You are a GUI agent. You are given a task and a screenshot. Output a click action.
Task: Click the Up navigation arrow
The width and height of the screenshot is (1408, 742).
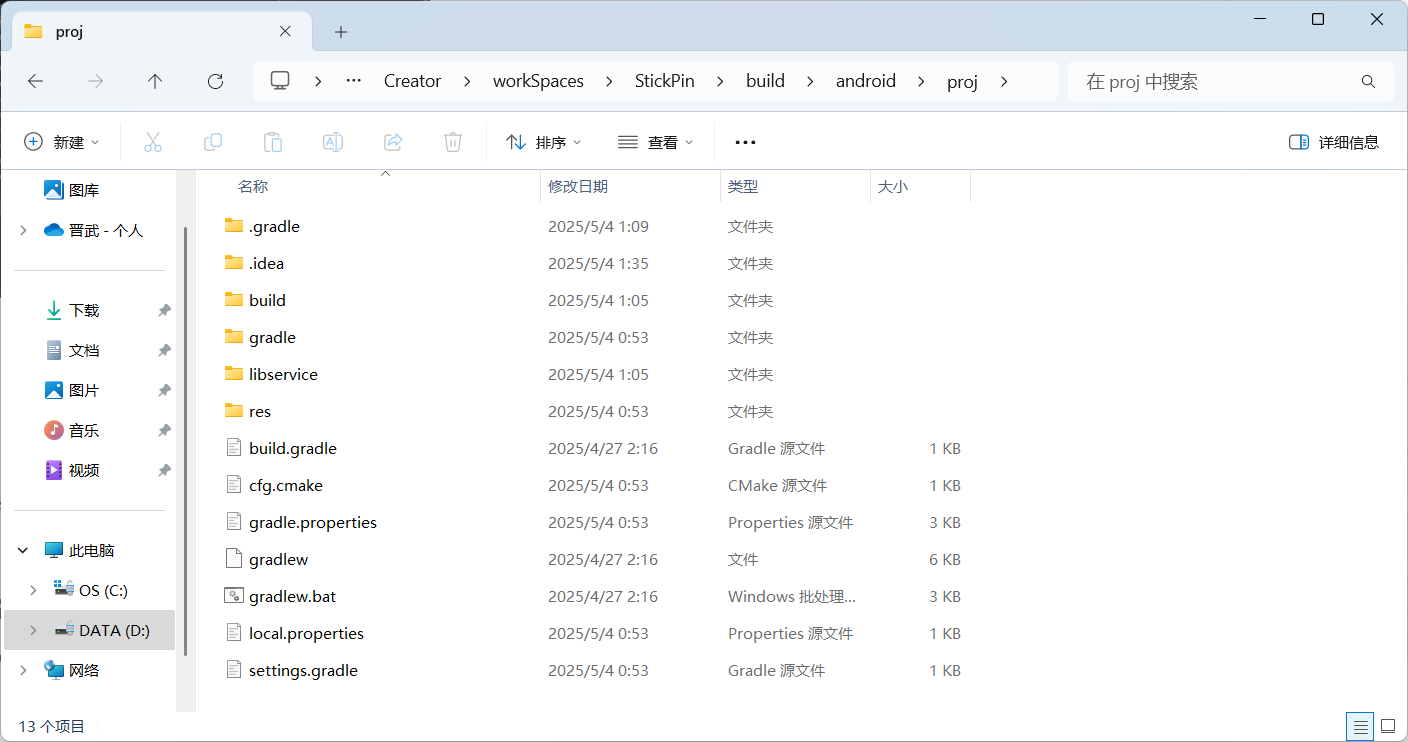155,81
